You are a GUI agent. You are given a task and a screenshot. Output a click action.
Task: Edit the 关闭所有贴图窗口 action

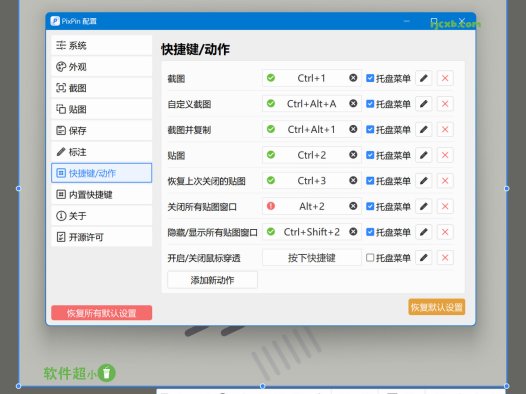(424, 206)
